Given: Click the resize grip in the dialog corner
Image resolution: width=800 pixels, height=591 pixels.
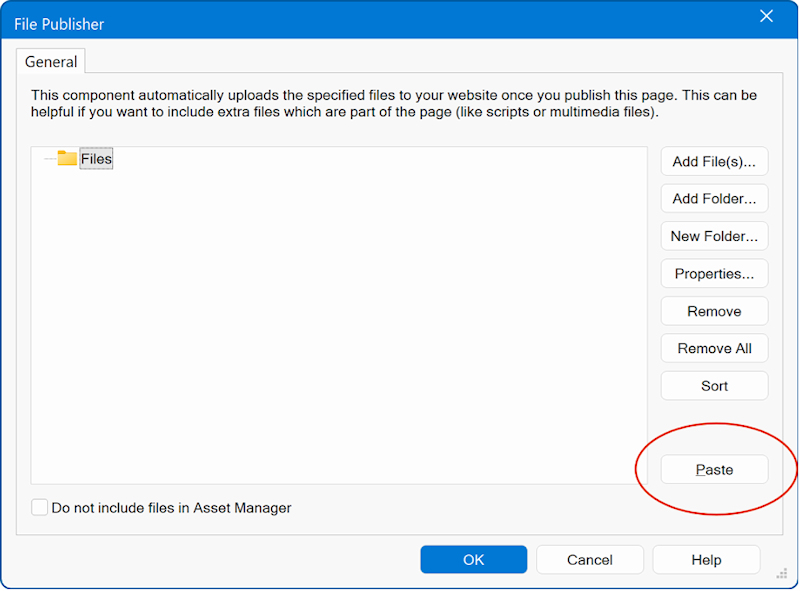Looking at the screenshot, I should [x=781, y=574].
